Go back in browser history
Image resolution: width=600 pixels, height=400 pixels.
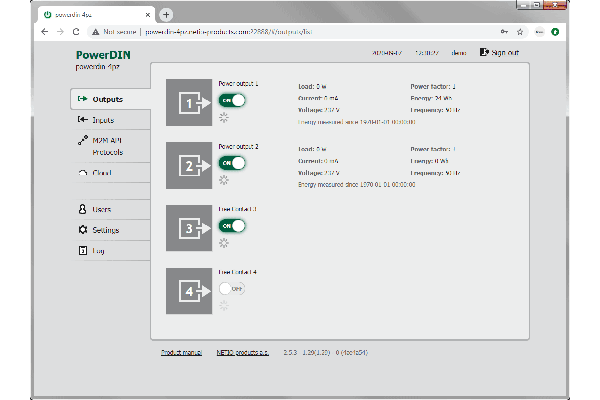click(x=45, y=32)
